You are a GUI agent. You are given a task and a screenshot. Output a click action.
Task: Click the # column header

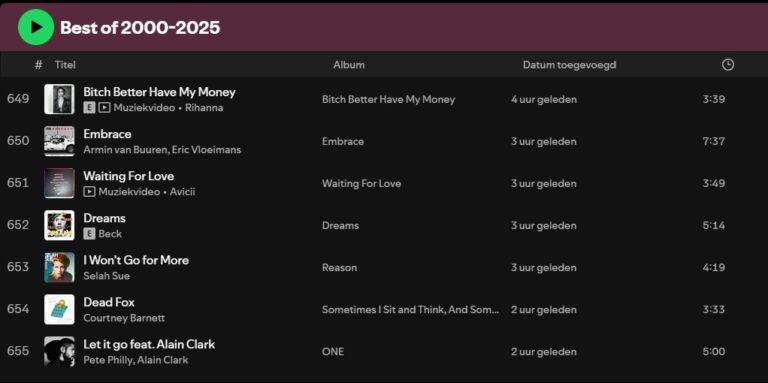click(39, 65)
